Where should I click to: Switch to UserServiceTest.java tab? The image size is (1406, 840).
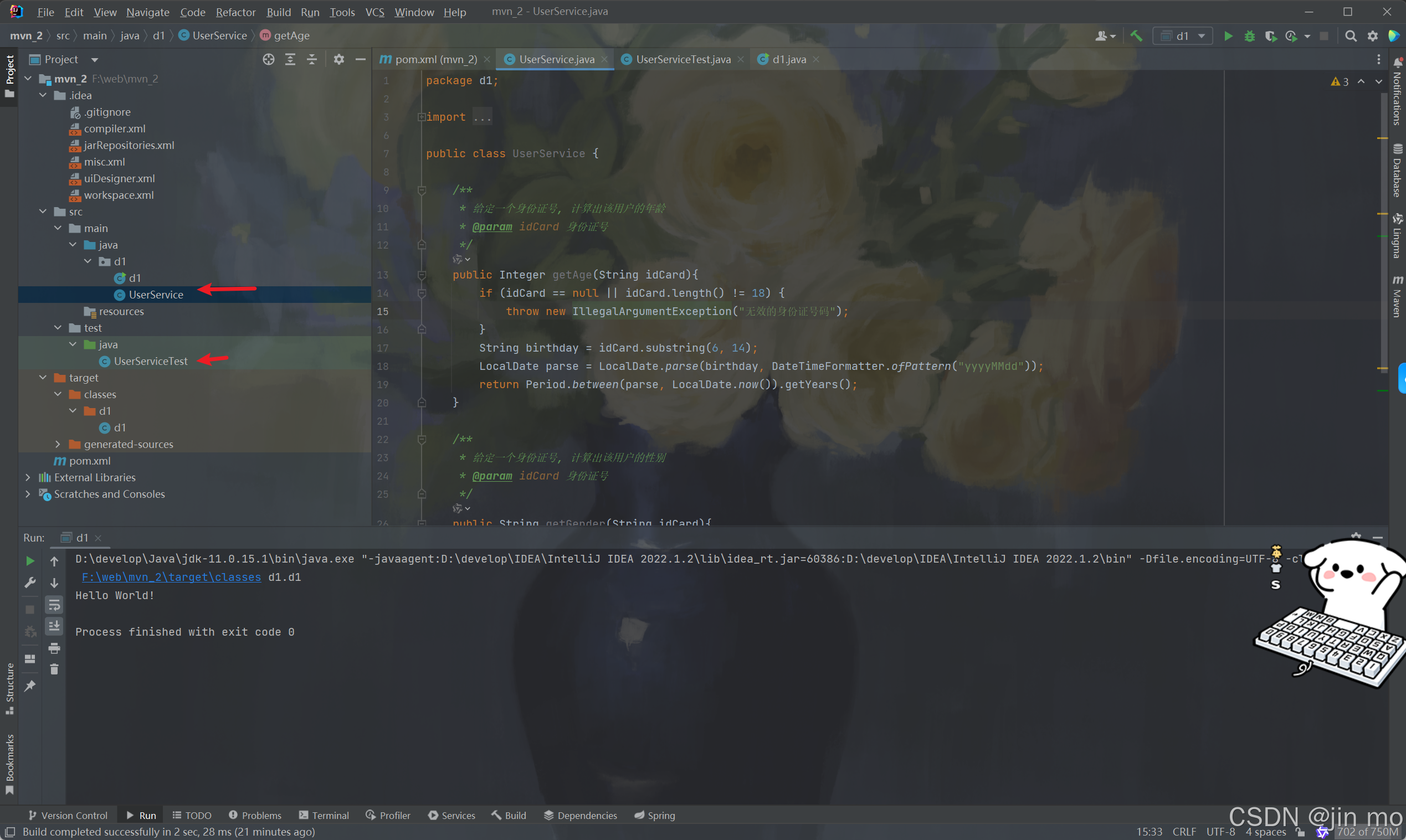683,59
